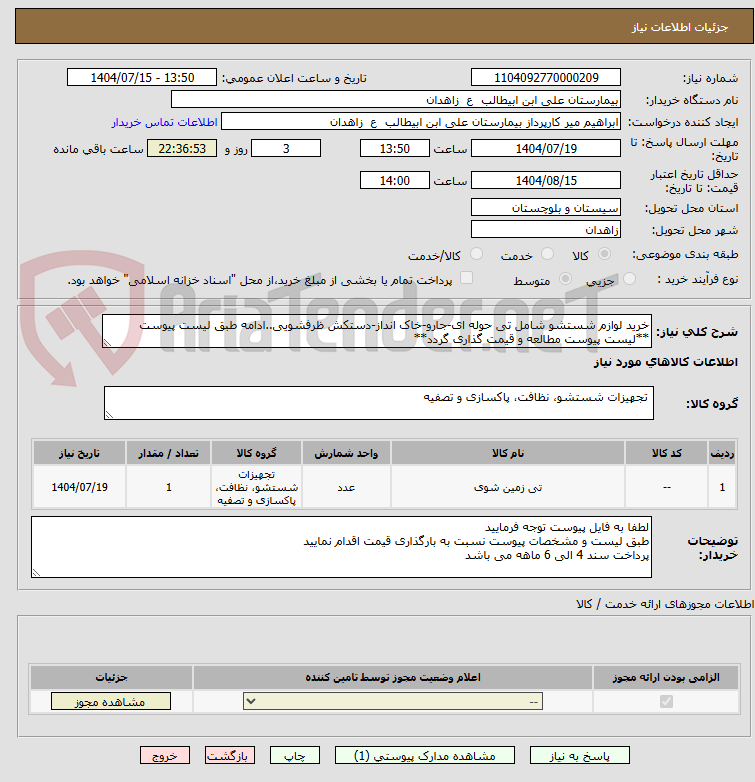Select the کالا radio button
The width and height of the screenshot is (755, 782).
(x=604, y=254)
